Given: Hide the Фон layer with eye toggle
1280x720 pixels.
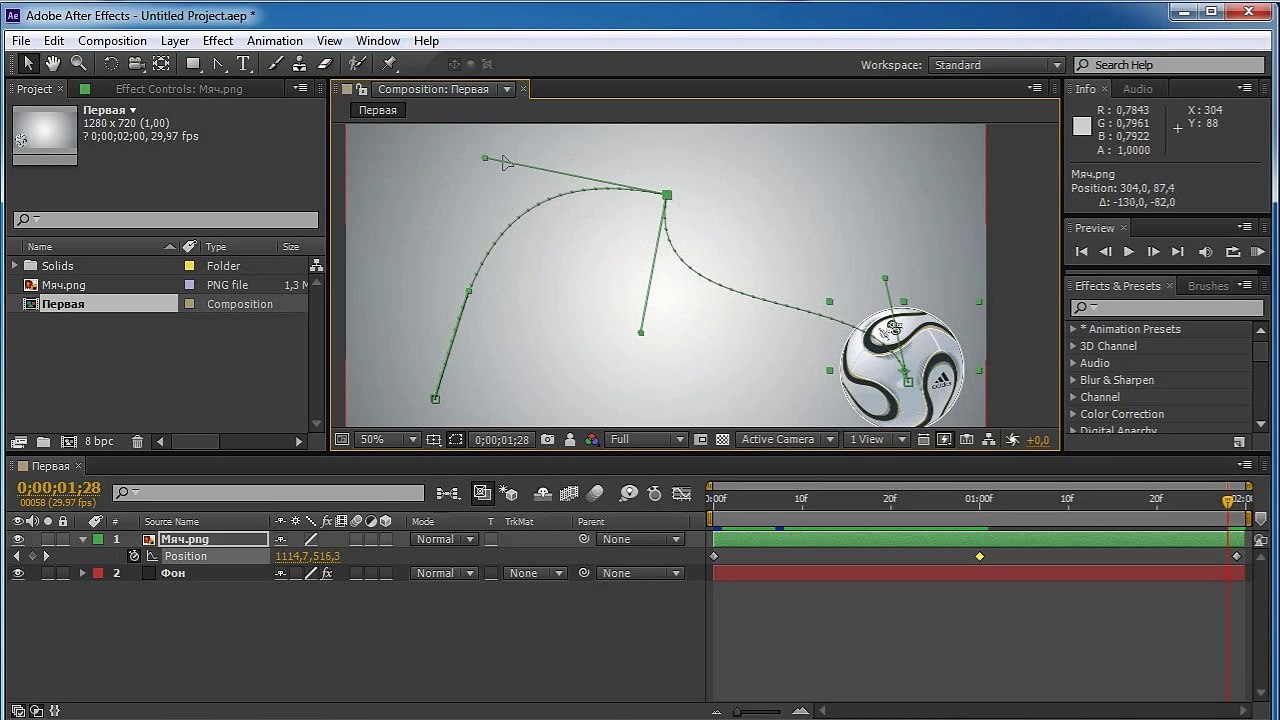Looking at the screenshot, I should pyautogui.click(x=18, y=573).
